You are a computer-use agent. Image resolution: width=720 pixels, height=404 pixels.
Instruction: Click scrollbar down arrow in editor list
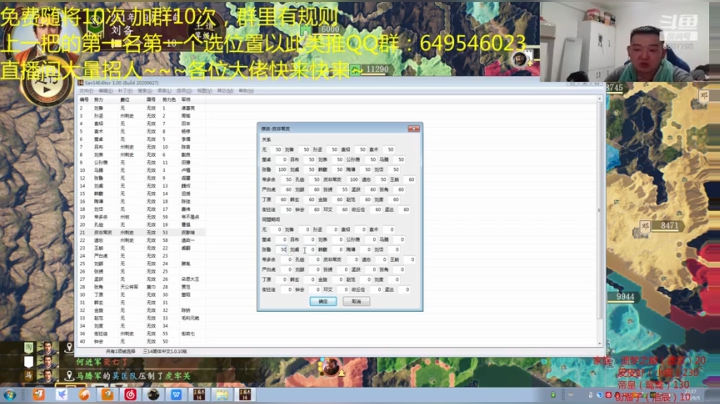pyautogui.click(x=599, y=343)
